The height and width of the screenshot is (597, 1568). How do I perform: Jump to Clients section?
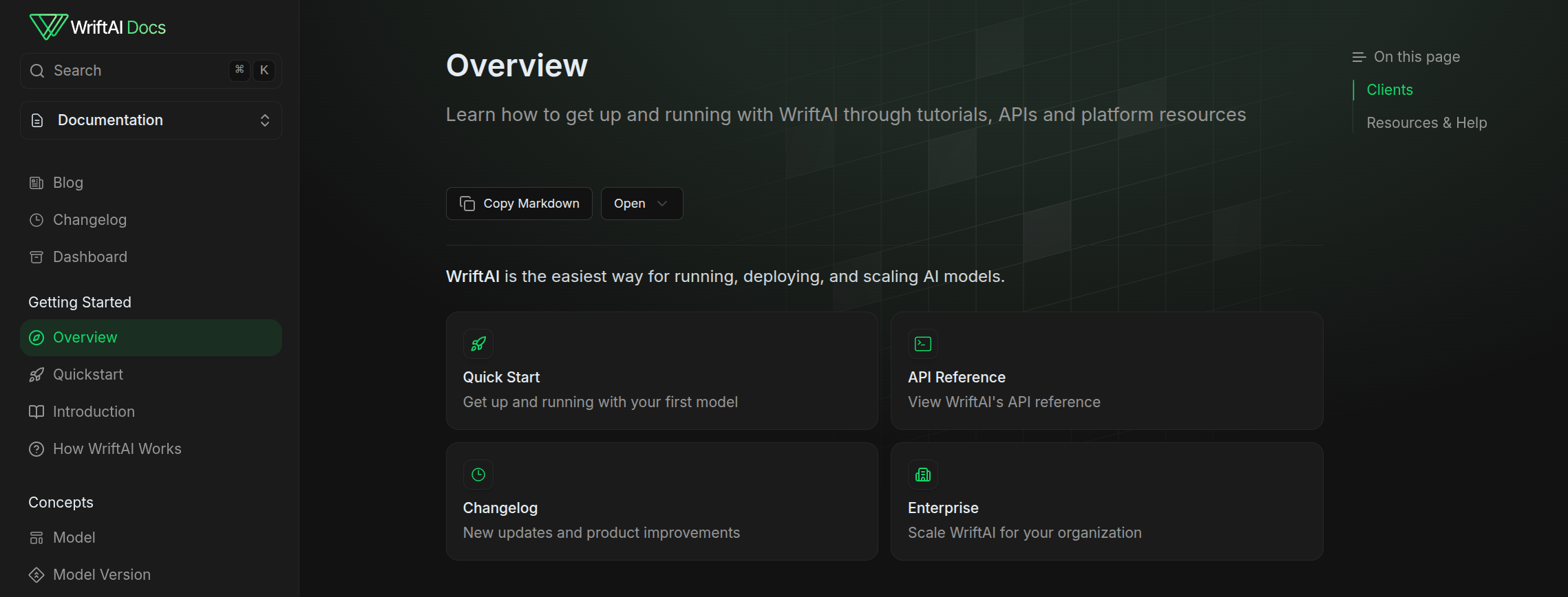pyautogui.click(x=1389, y=90)
